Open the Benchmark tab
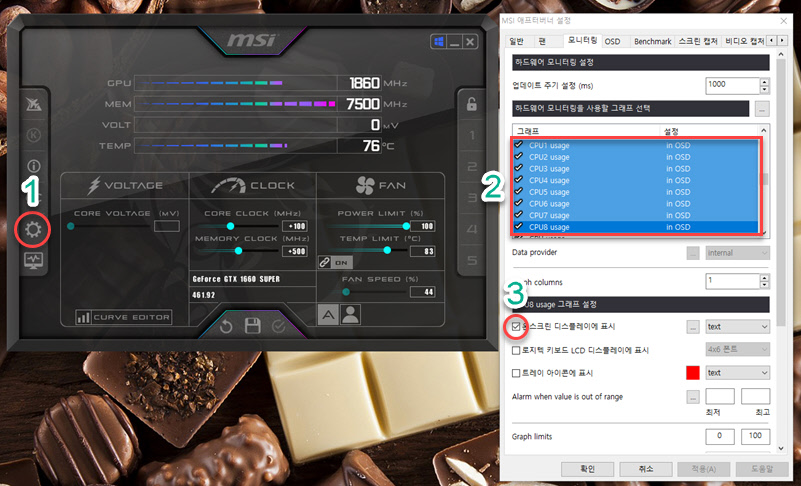This screenshot has width=801, height=486. click(652, 41)
